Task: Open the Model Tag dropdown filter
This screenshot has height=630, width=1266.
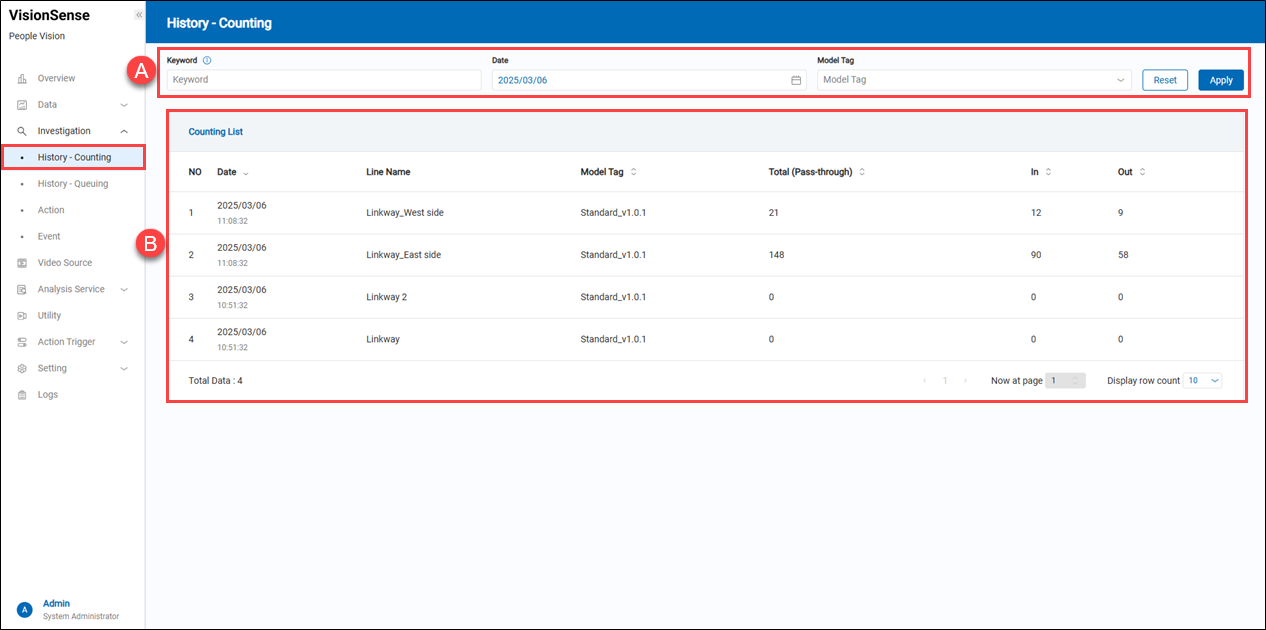Action: pyautogui.click(x=974, y=80)
